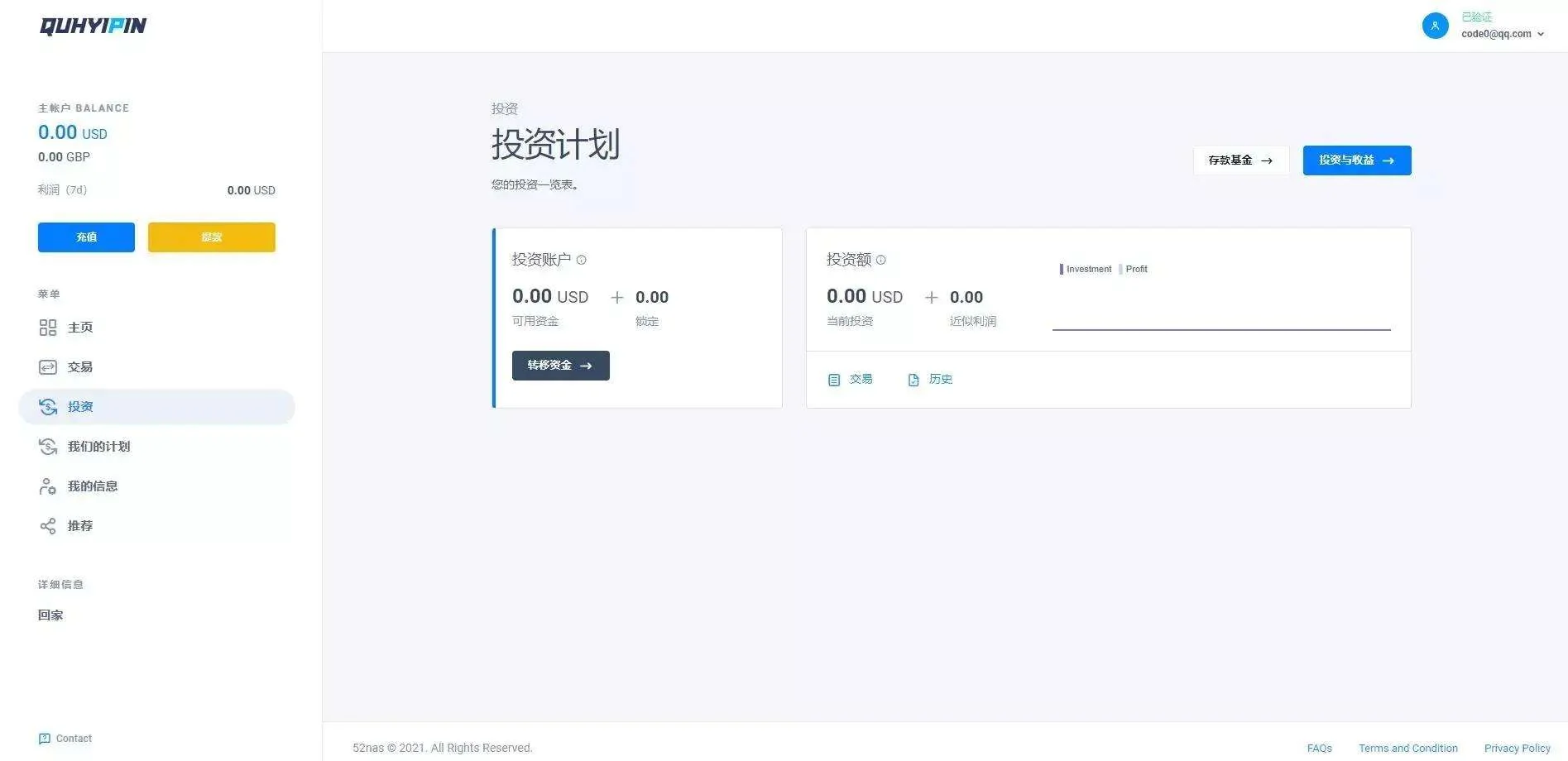
Task: Click the 投资与收益 blue button
Action: pyautogui.click(x=1356, y=160)
